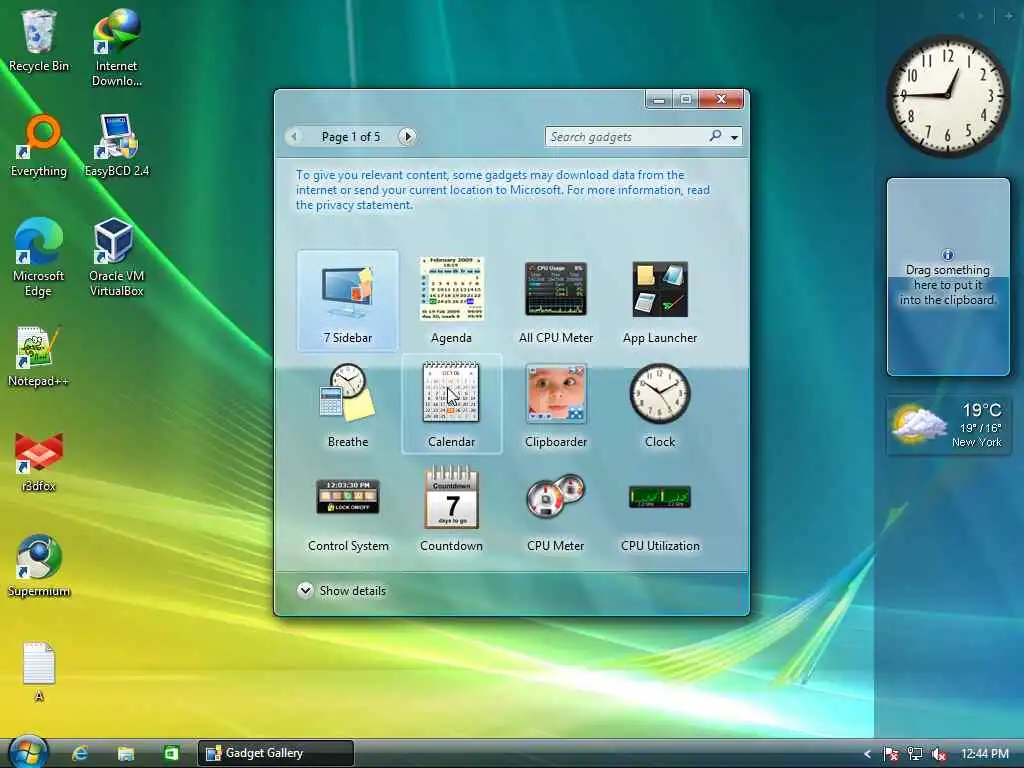Screen dimensions: 1024x768
Task: Go to next gadget page
Action: click(x=408, y=136)
